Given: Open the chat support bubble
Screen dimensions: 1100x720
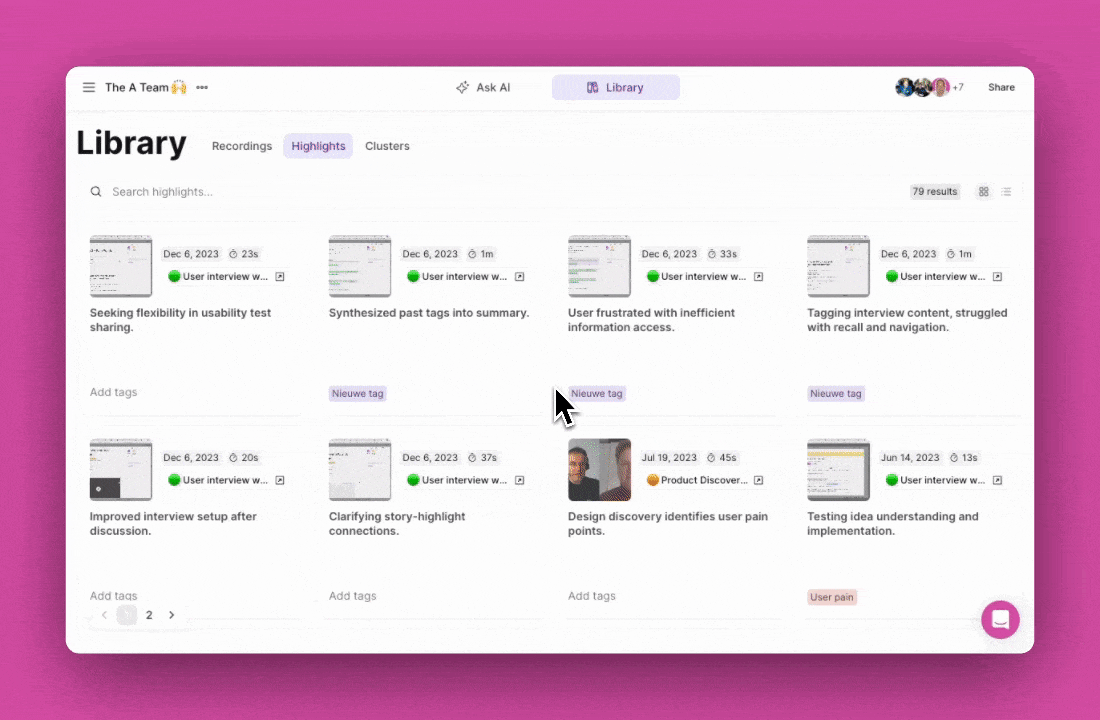Looking at the screenshot, I should [1000, 620].
